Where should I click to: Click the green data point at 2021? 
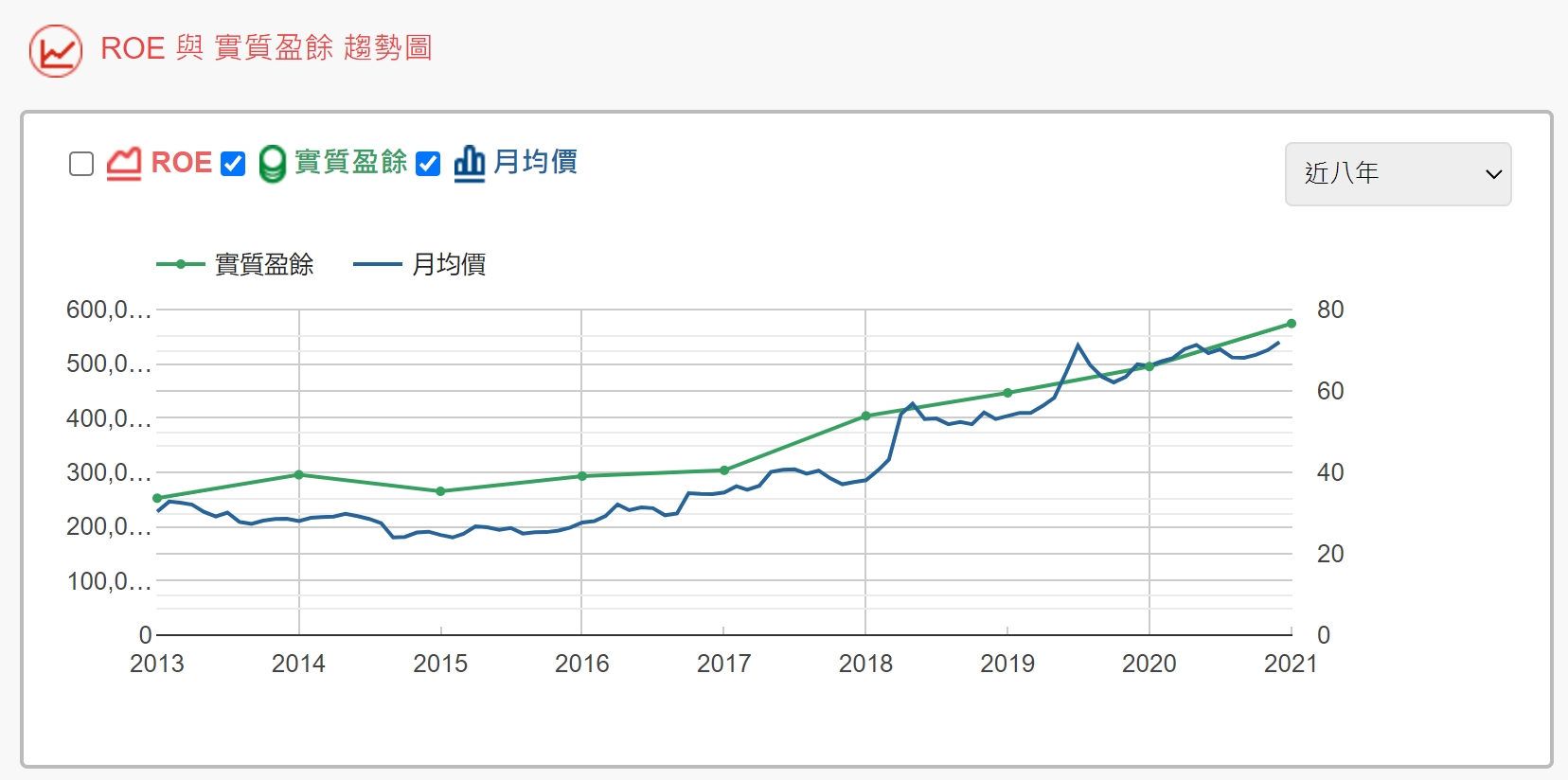1291,324
